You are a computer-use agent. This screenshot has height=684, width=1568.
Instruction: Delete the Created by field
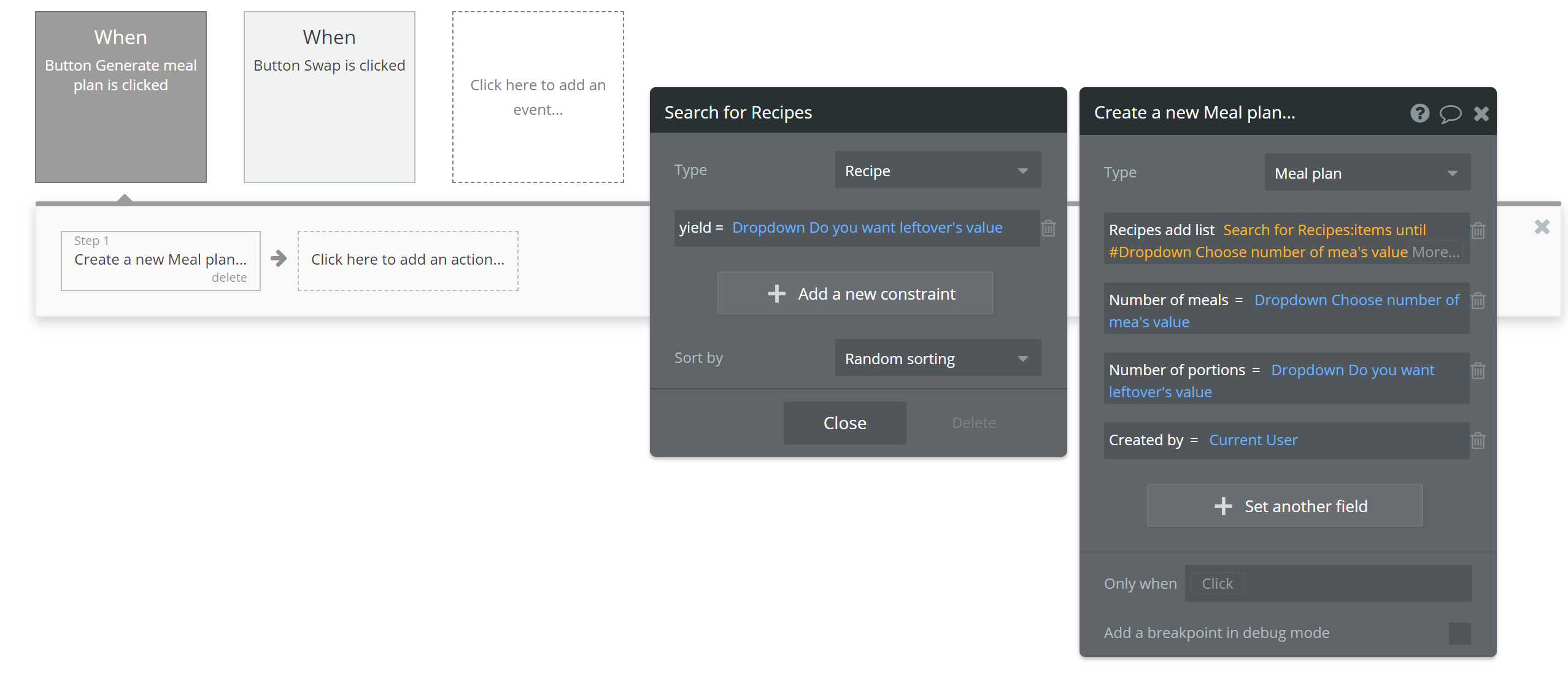(x=1478, y=441)
